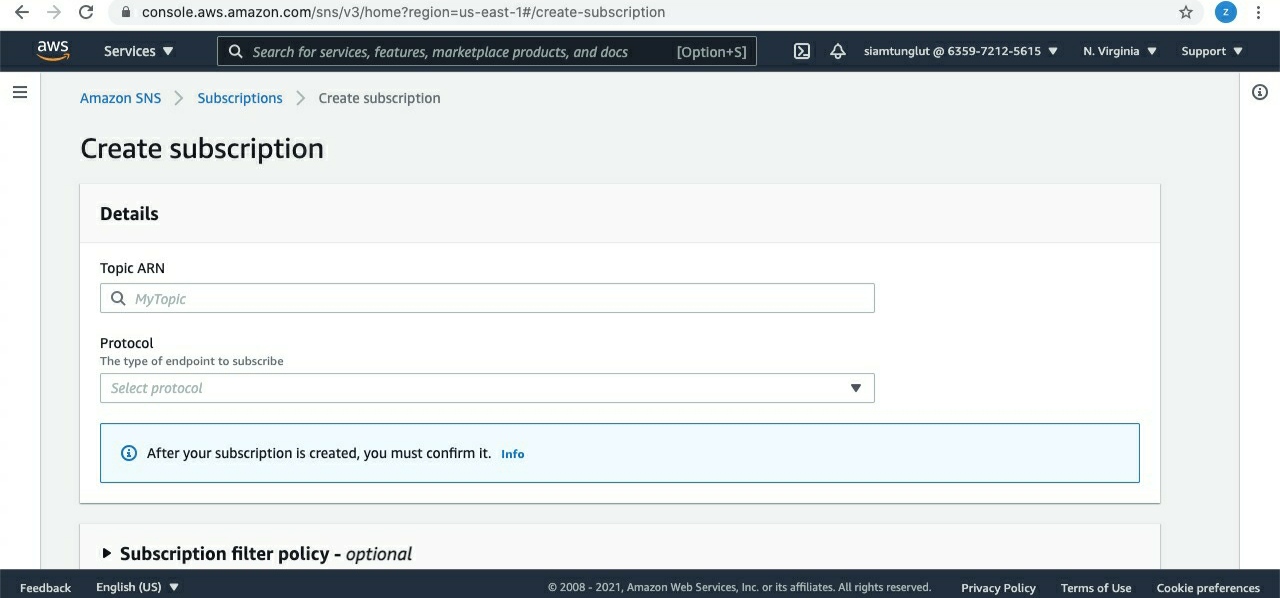The image size is (1280, 598).
Task: Click the info circle in confirmation notice
Action: click(x=129, y=453)
